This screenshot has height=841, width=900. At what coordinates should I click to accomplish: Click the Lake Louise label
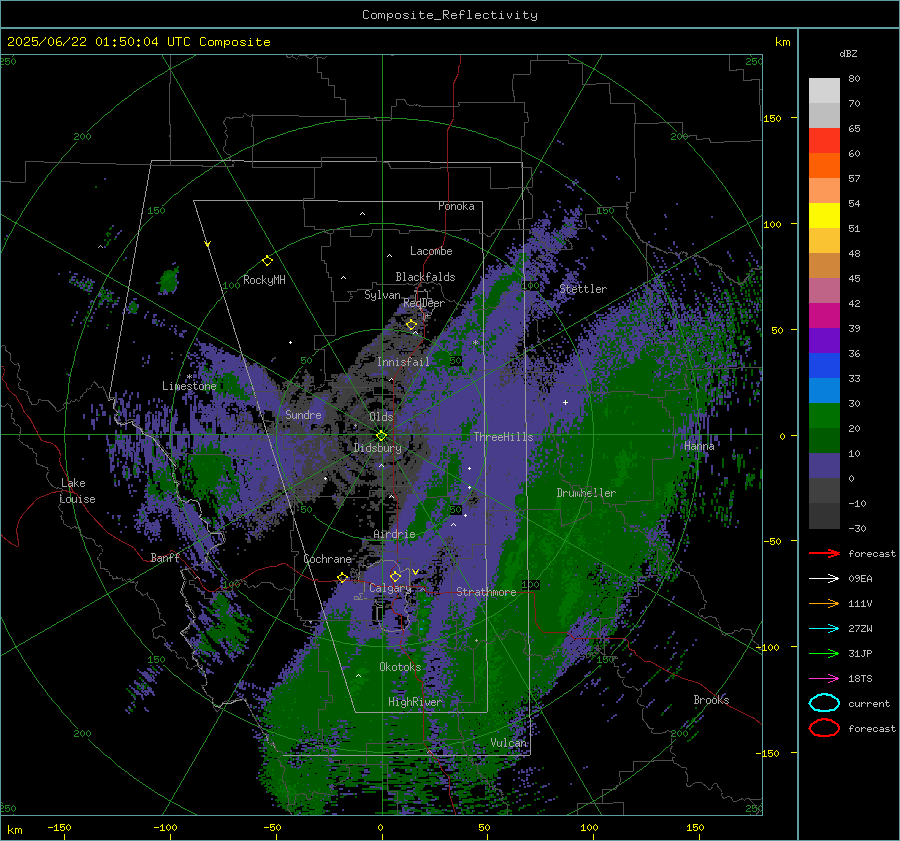pos(77,491)
